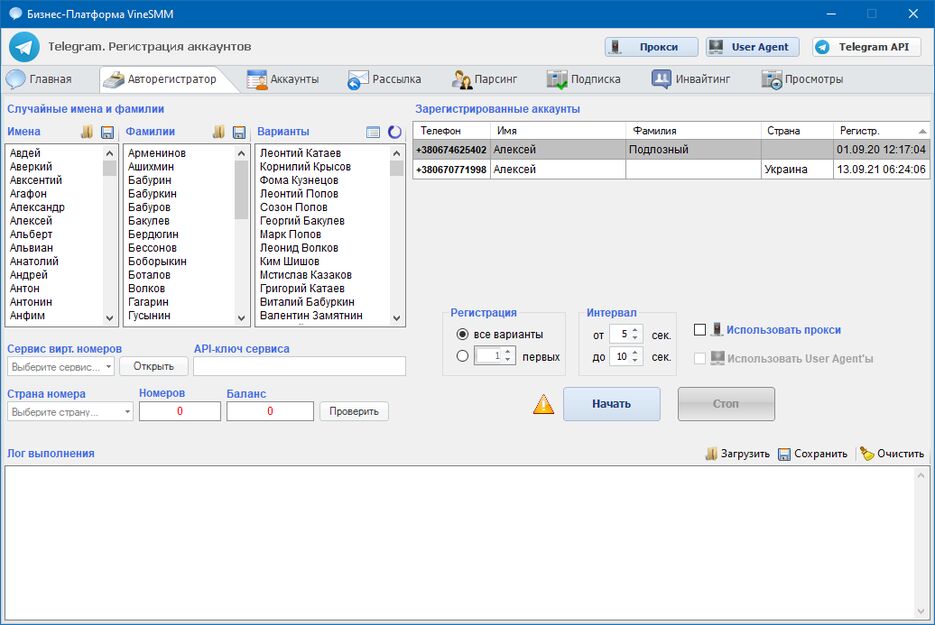Click the Начать button
The width and height of the screenshot is (935, 625).
click(x=611, y=404)
